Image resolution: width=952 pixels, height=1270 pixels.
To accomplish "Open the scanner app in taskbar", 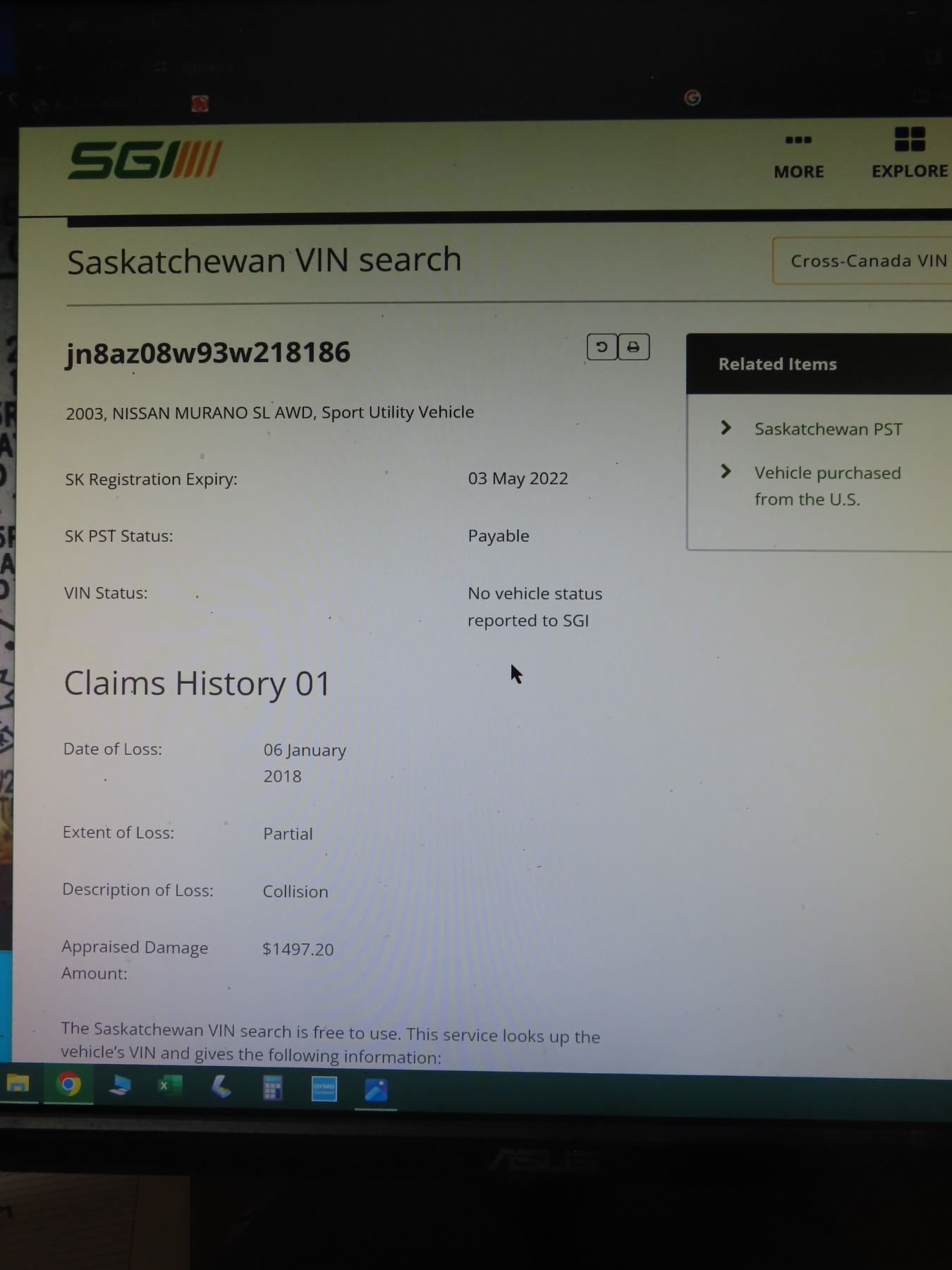I will 221,1087.
